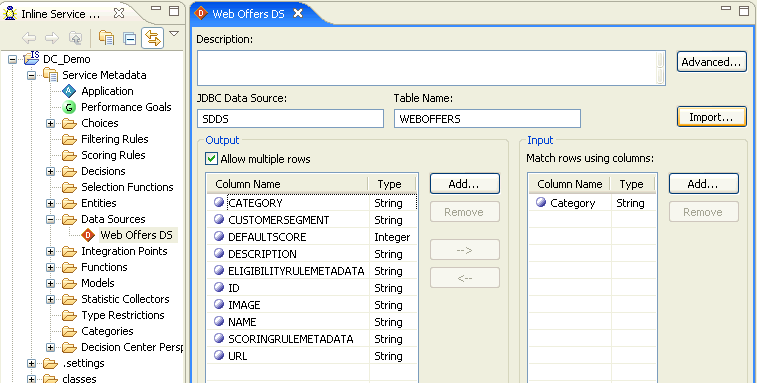
Task: Open the Performance Goals icon
Action: click(x=69, y=107)
